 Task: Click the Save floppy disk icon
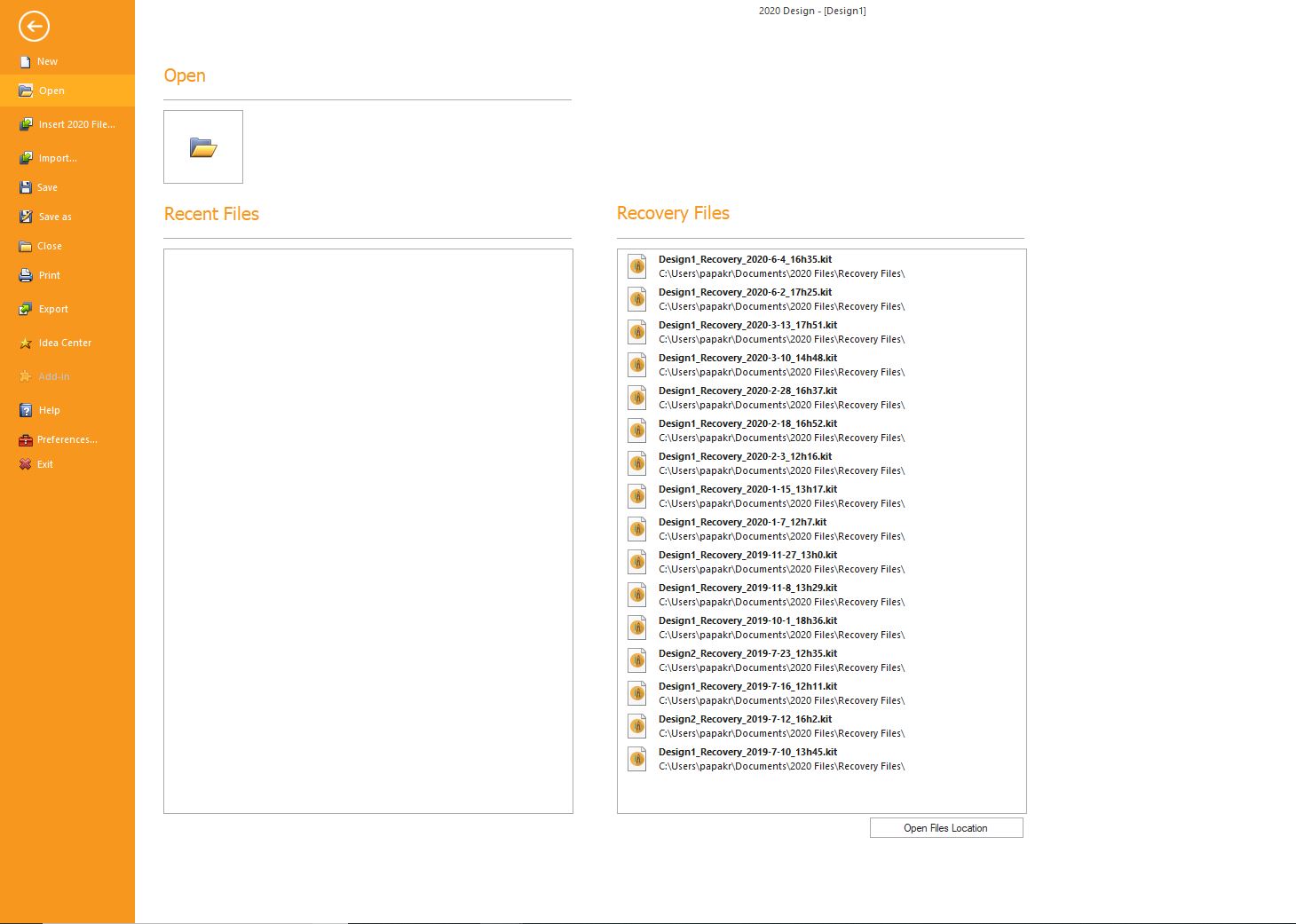(26, 187)
